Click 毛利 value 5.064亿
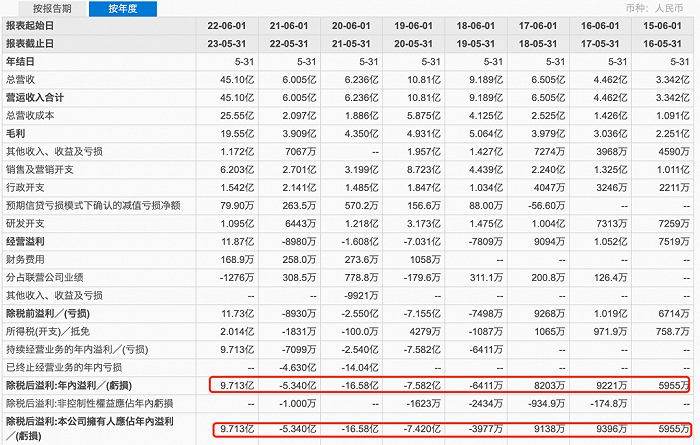The height and width of the screenshot is (445, 700). click(486, 133)
